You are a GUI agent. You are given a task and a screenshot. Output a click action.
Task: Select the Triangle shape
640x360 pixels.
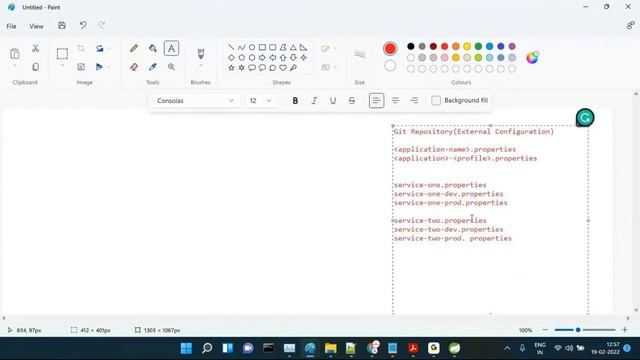point(293,47)
